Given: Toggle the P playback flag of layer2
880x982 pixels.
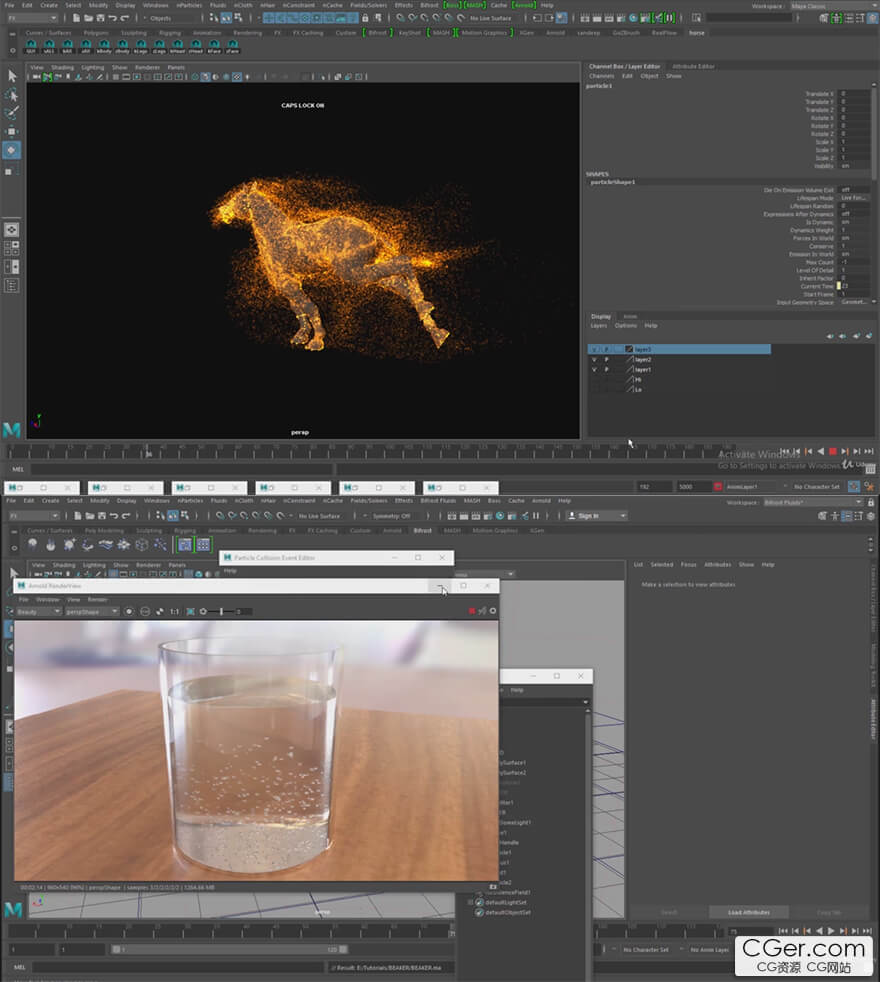Looking at the screenshot, I should pos(606,359).
